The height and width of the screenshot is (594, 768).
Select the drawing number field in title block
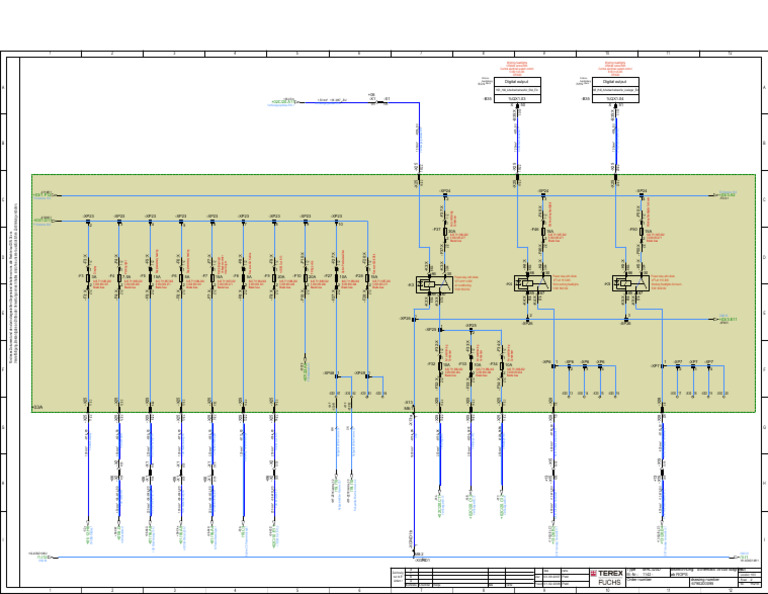click(x=714, y=582)
